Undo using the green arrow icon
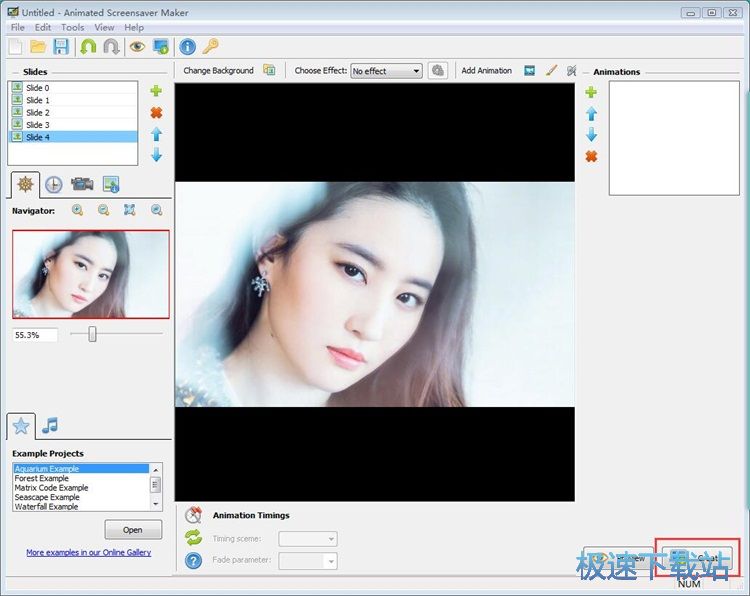Viewport: 750px width, 596px height. 88,47
